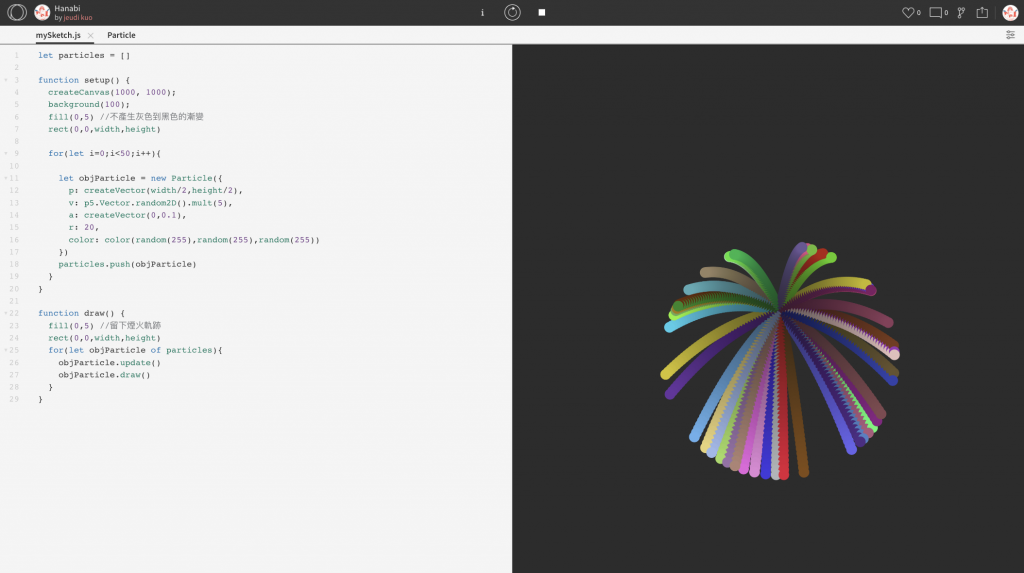Viewport: 1024px width, 573px height.
Task: Open the comments icon
Action: click(x=936, y=12)
